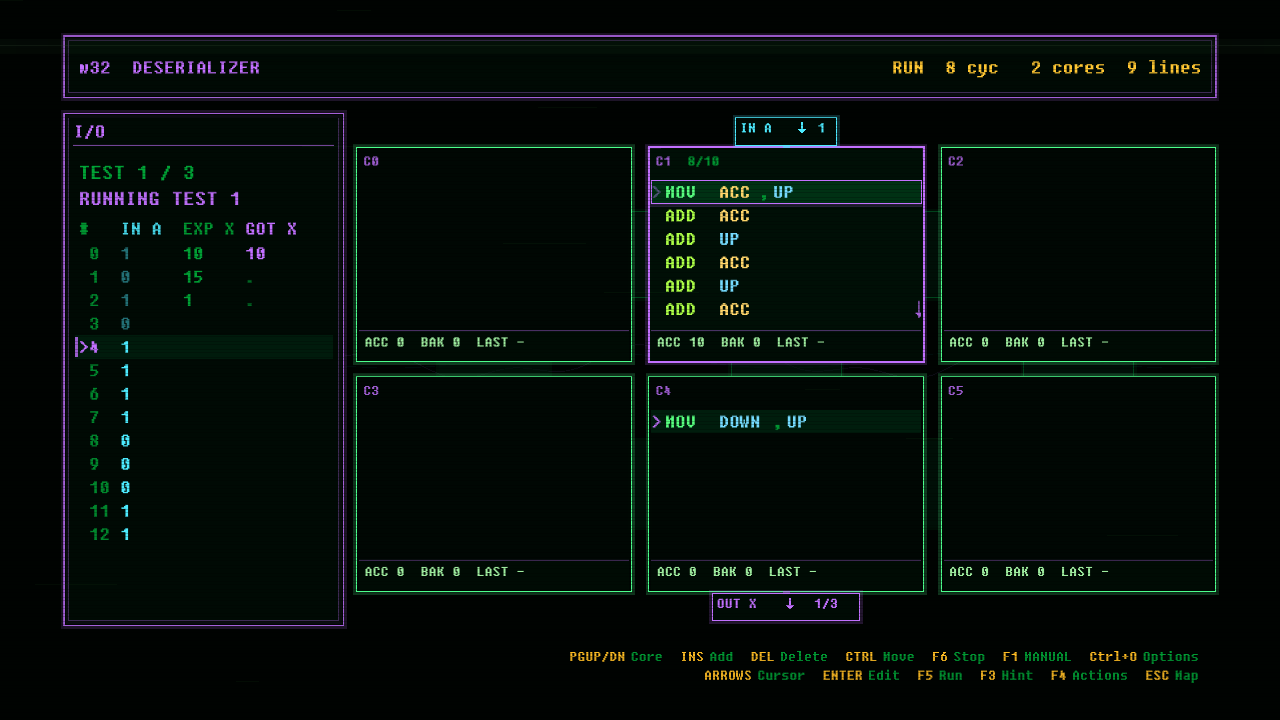
Task: Click the I/O panel title
Action: [90, 132]
